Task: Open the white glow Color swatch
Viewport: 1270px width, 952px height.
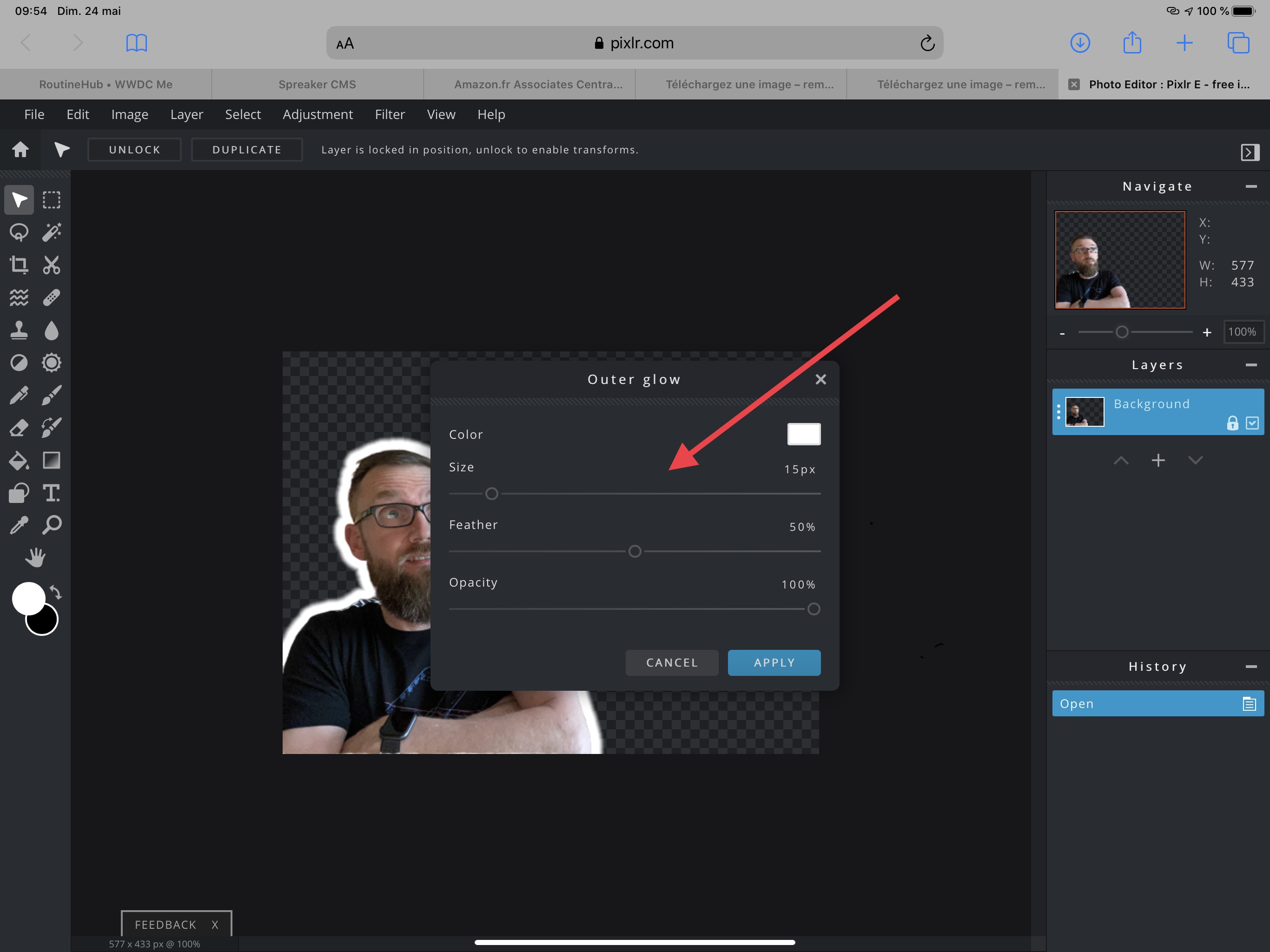Action: [x=803, y=434]
